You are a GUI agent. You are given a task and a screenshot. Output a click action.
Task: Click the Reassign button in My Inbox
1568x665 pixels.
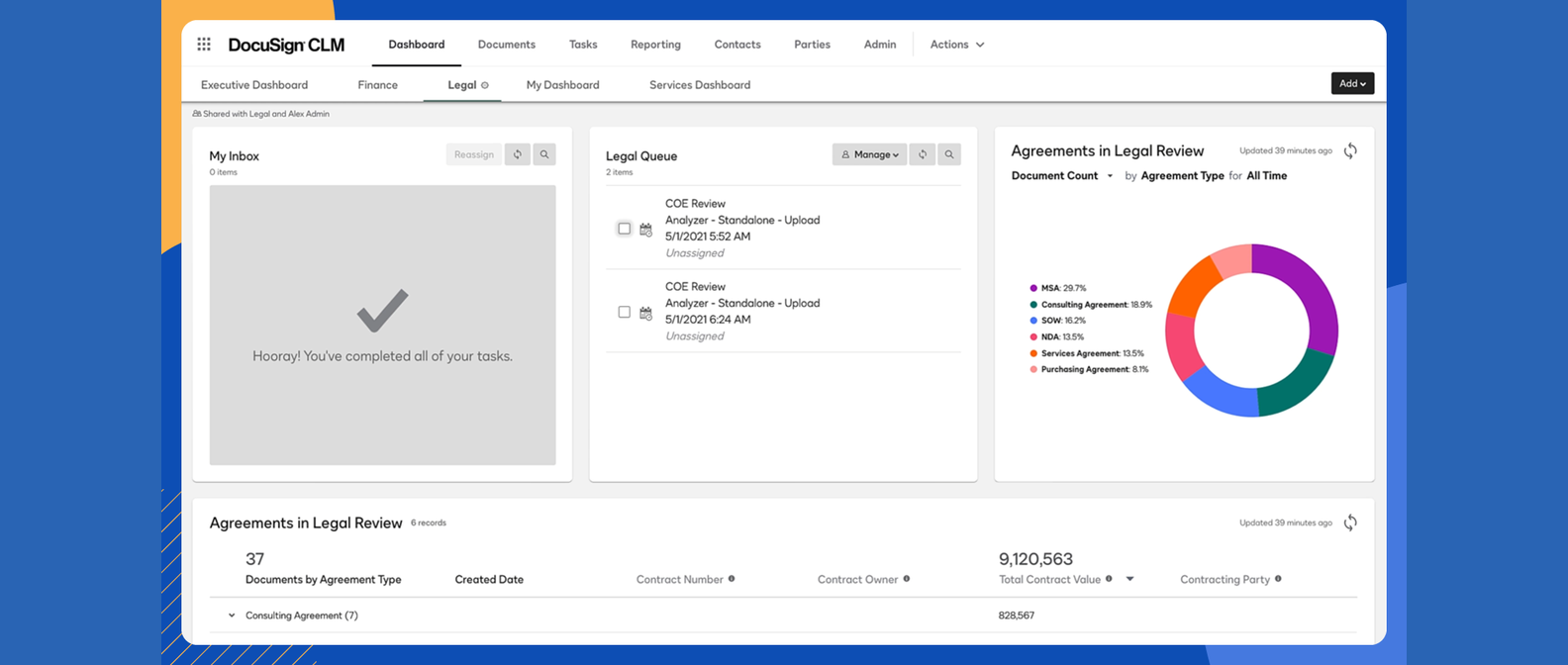[474, 154]
